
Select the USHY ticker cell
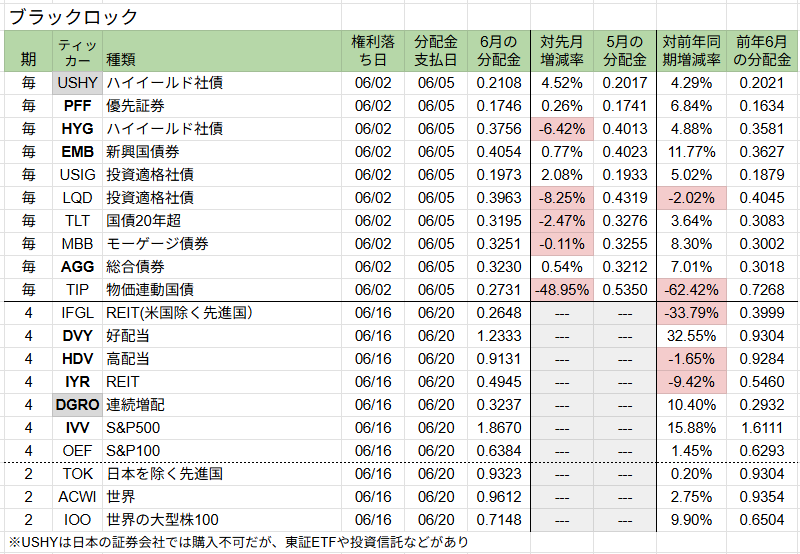click(77, 82)
